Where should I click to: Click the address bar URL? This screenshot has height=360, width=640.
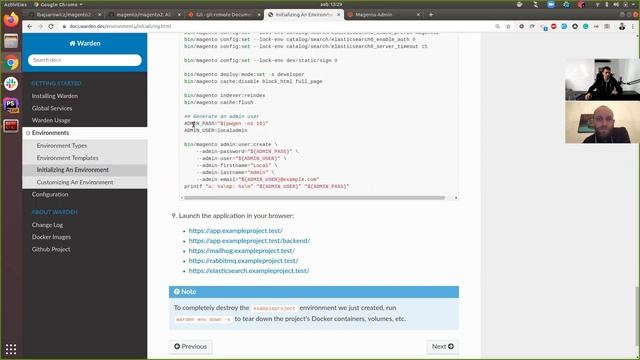[120, 26]
